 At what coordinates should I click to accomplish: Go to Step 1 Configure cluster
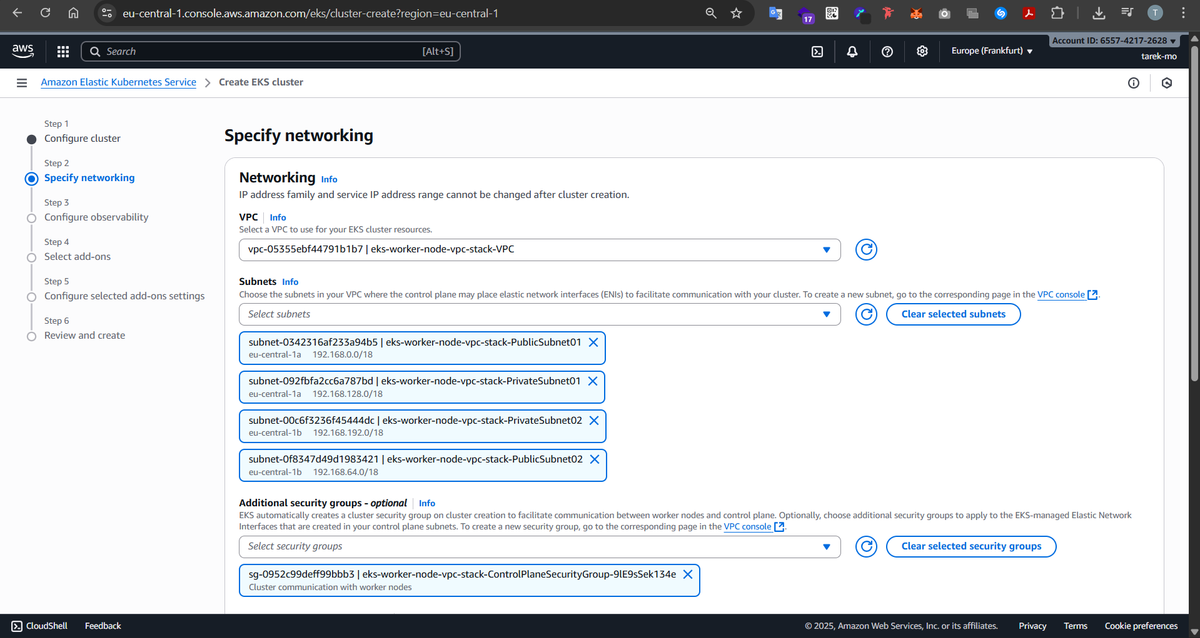pos(82,138)
